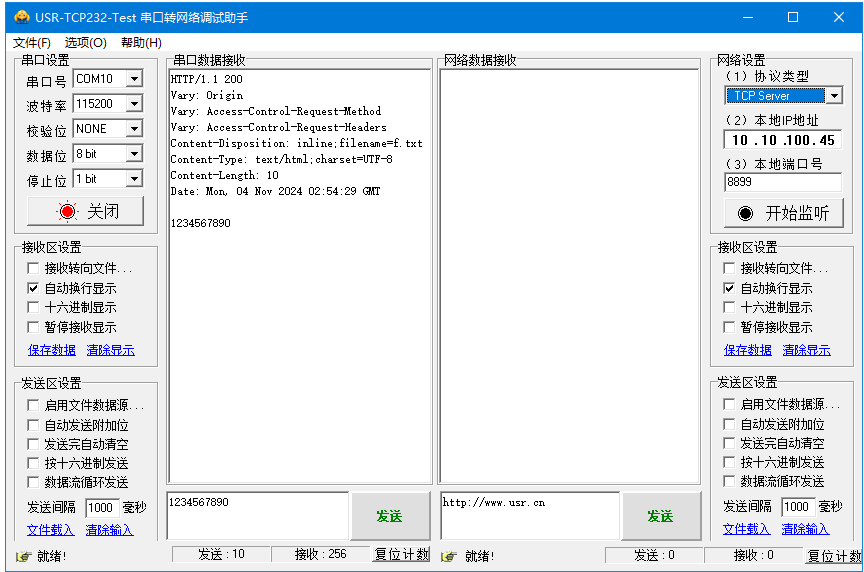Click the 关闭 serial port button

(85, 212)
